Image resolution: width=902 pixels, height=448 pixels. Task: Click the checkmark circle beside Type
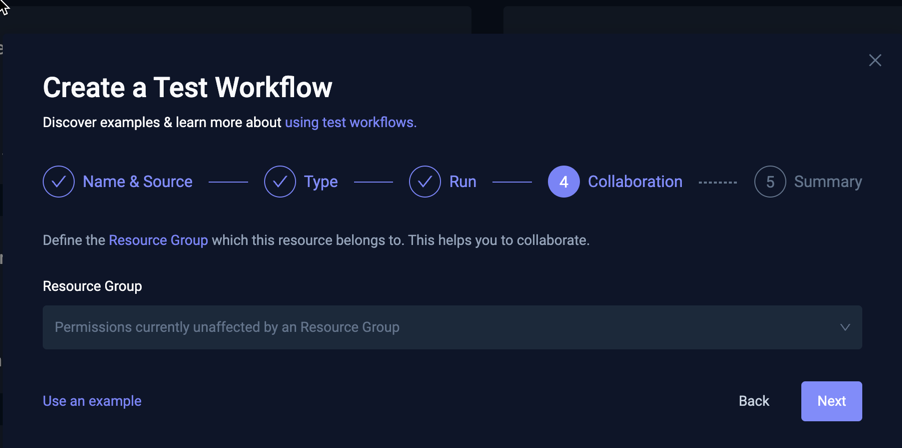280,182
